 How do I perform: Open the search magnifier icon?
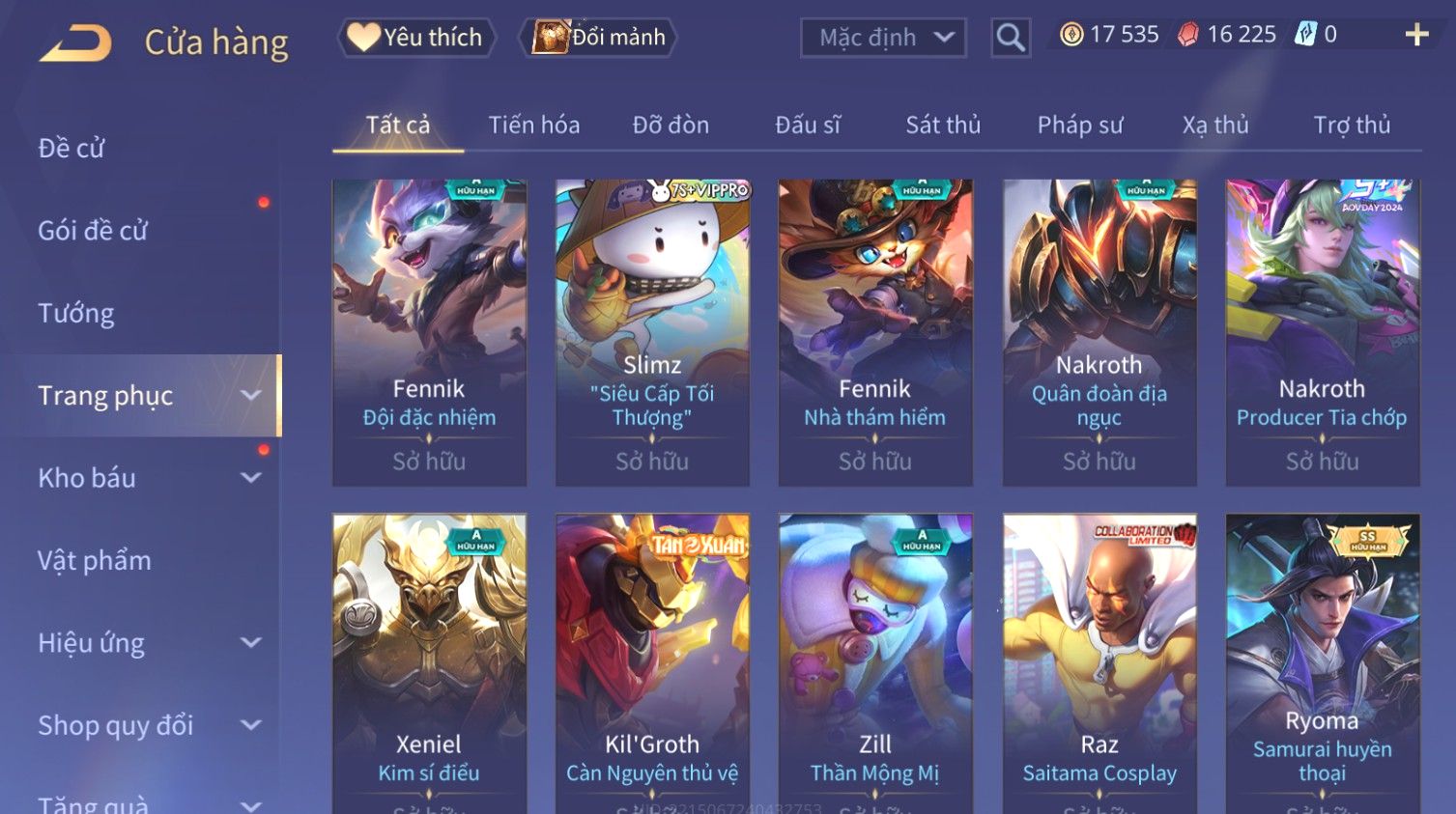pos(1011,38)
